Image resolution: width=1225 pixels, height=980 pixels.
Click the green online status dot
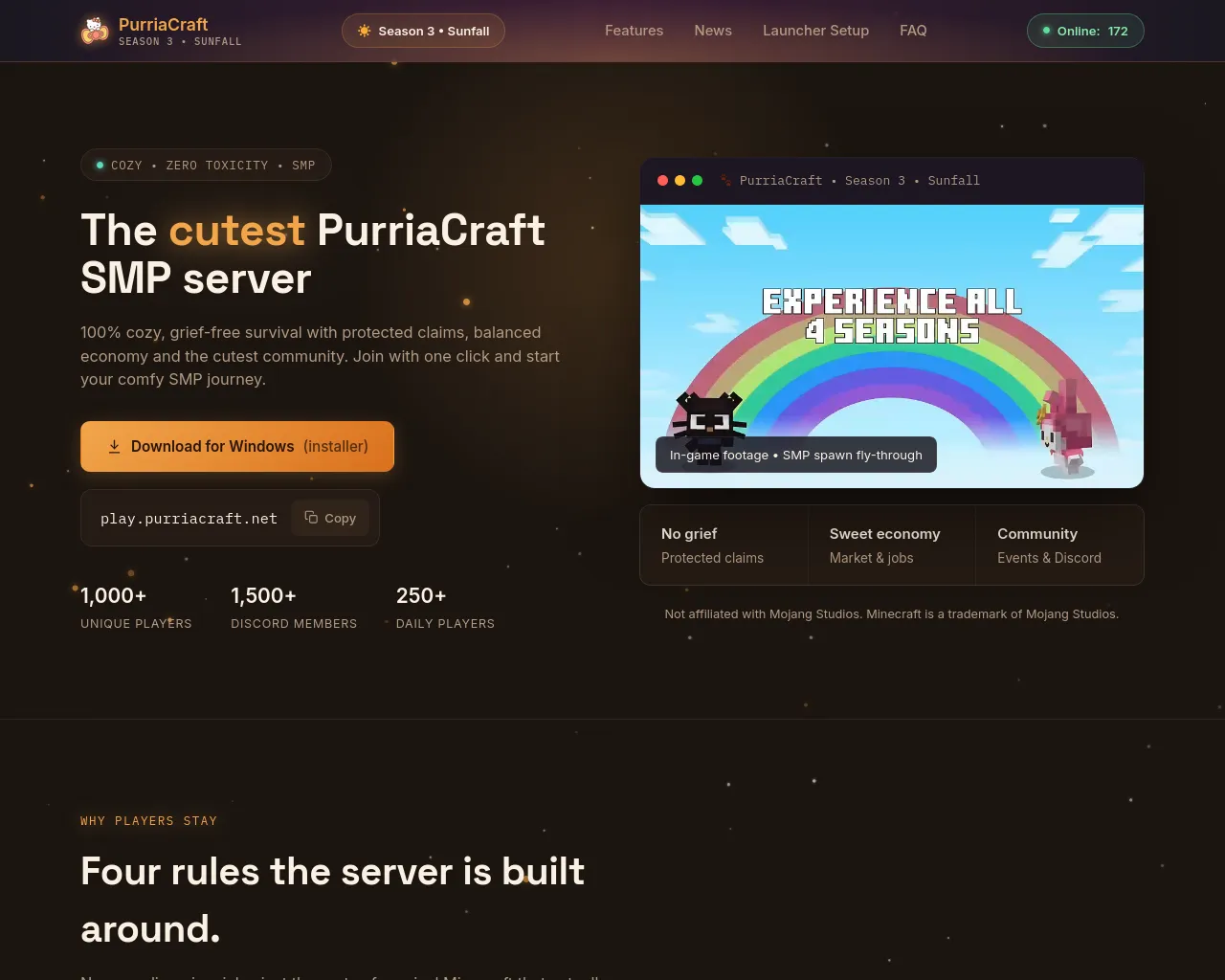click(1046, 31)
